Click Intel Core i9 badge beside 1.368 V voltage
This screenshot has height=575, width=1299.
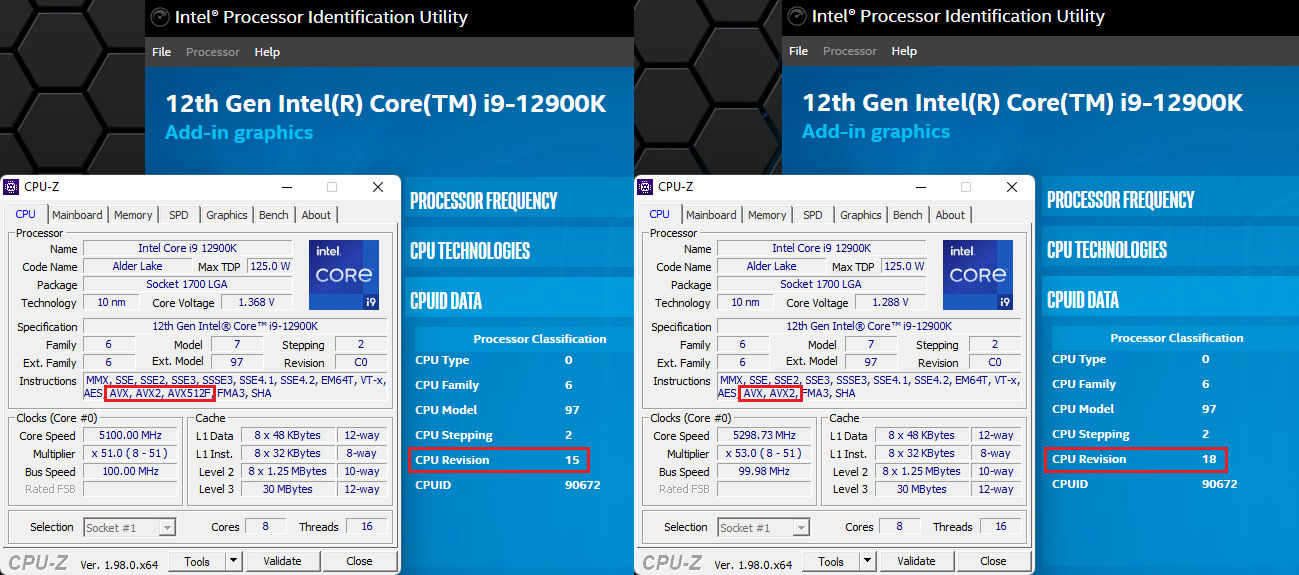[344, 274]
